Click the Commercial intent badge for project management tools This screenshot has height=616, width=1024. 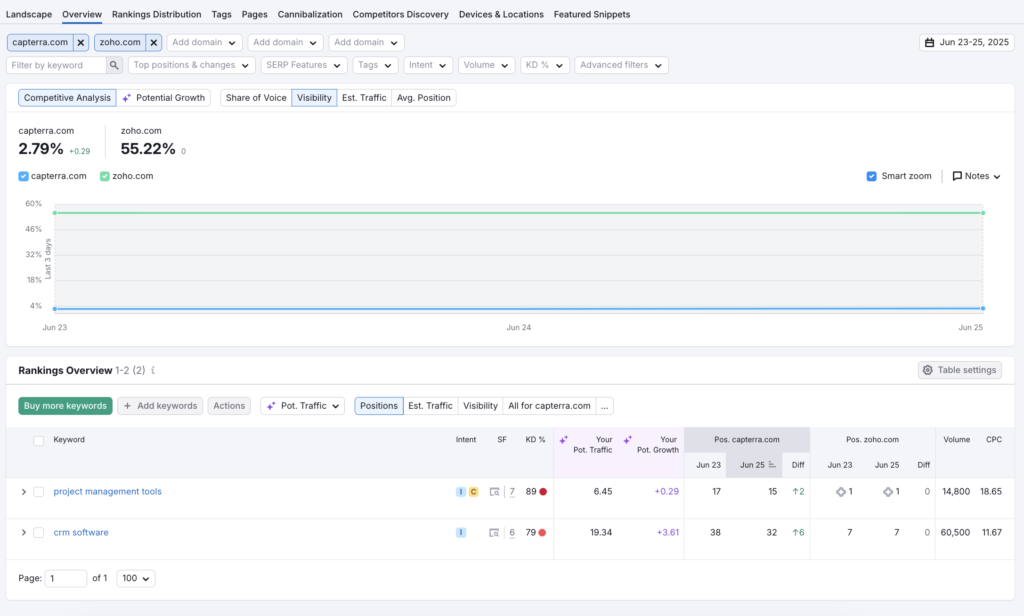click(x=473, y=492)
